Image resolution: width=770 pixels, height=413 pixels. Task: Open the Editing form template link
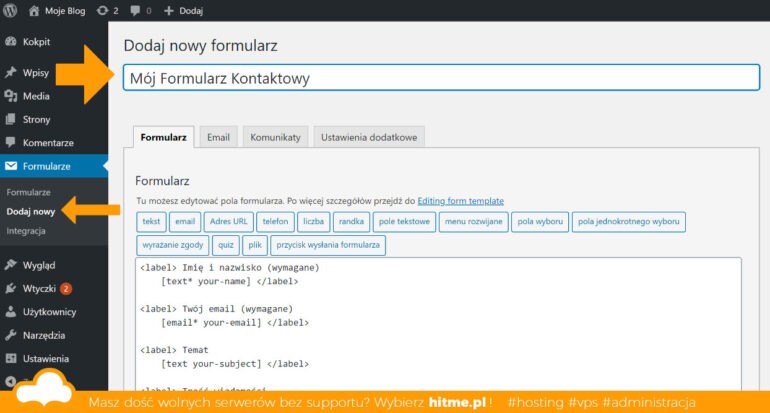pyautogui.click(x=461, y=201)
